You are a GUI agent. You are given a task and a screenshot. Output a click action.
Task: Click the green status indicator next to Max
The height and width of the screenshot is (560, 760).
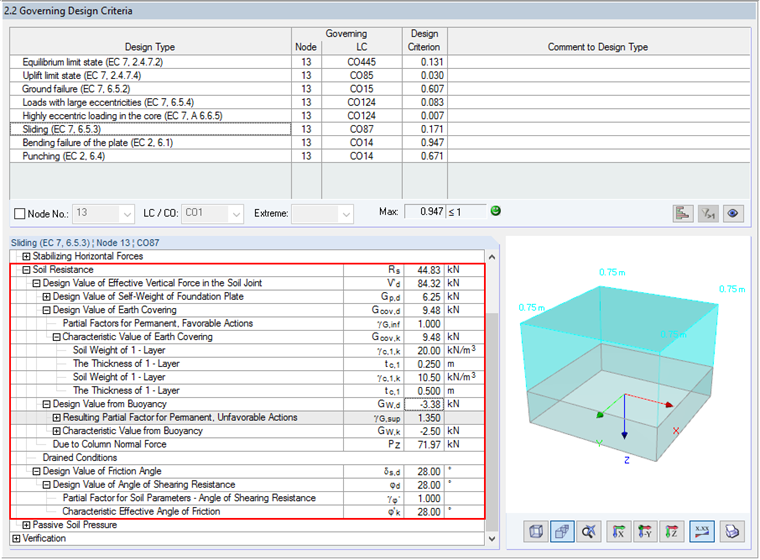pyautogui.click(x=495, y=211)
